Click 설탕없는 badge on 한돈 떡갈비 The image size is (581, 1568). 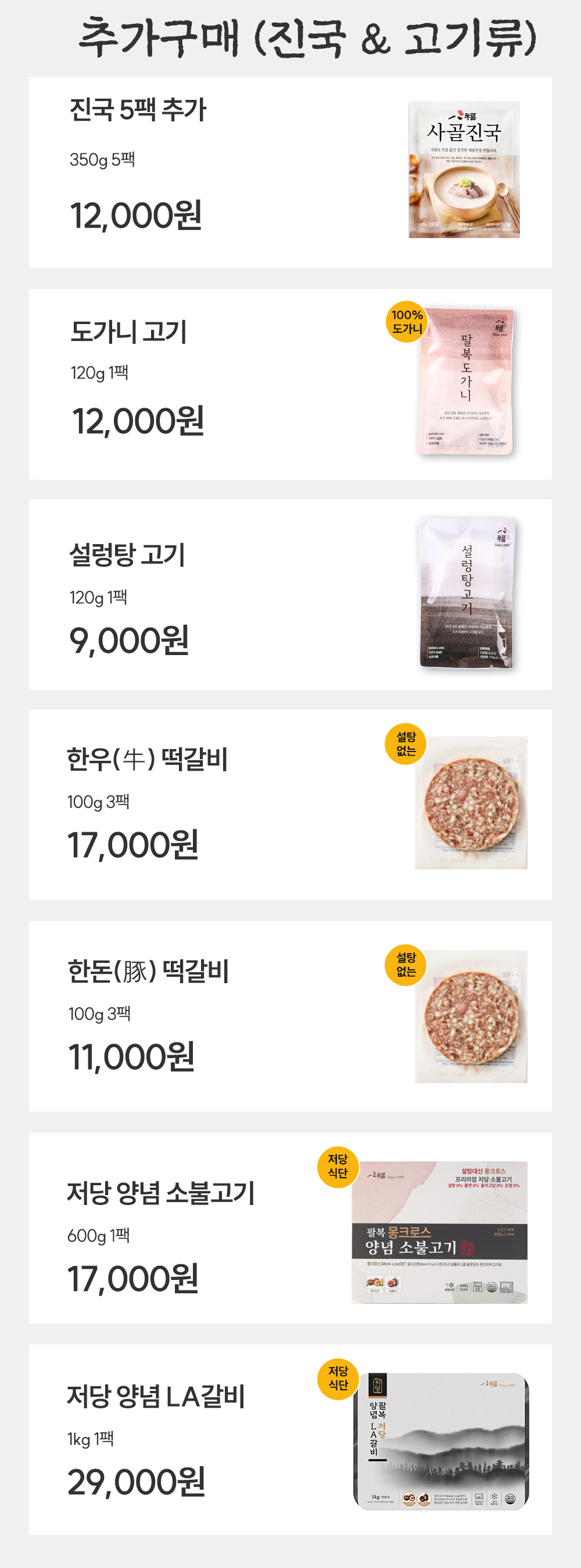click(x=406, y=965)
